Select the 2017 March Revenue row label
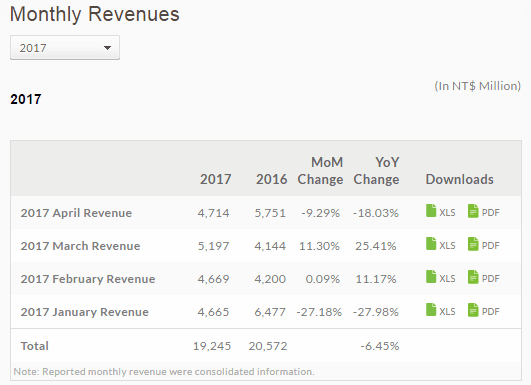 [x=80, y=246]
